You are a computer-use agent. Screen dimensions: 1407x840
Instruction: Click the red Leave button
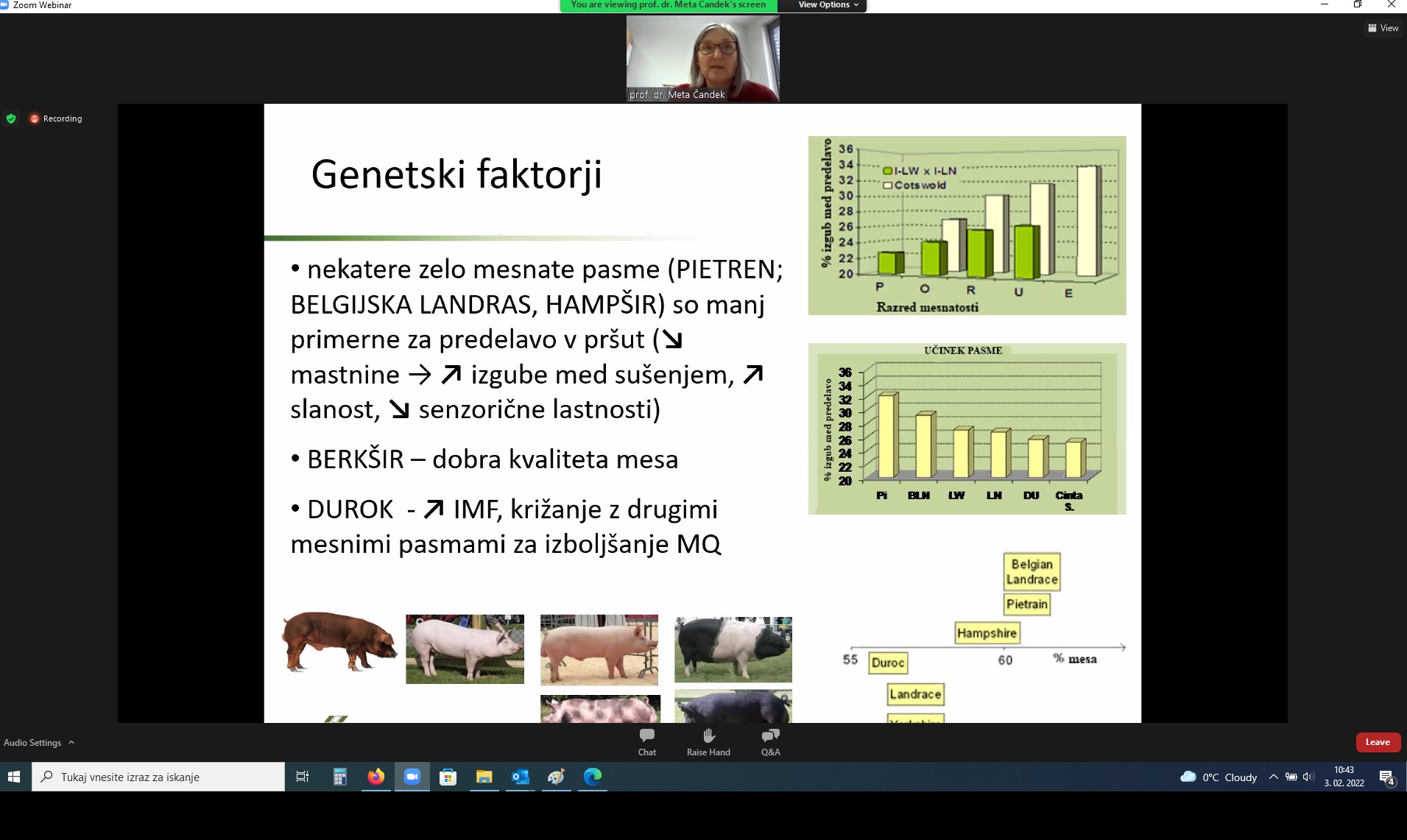click(1377, 742)
